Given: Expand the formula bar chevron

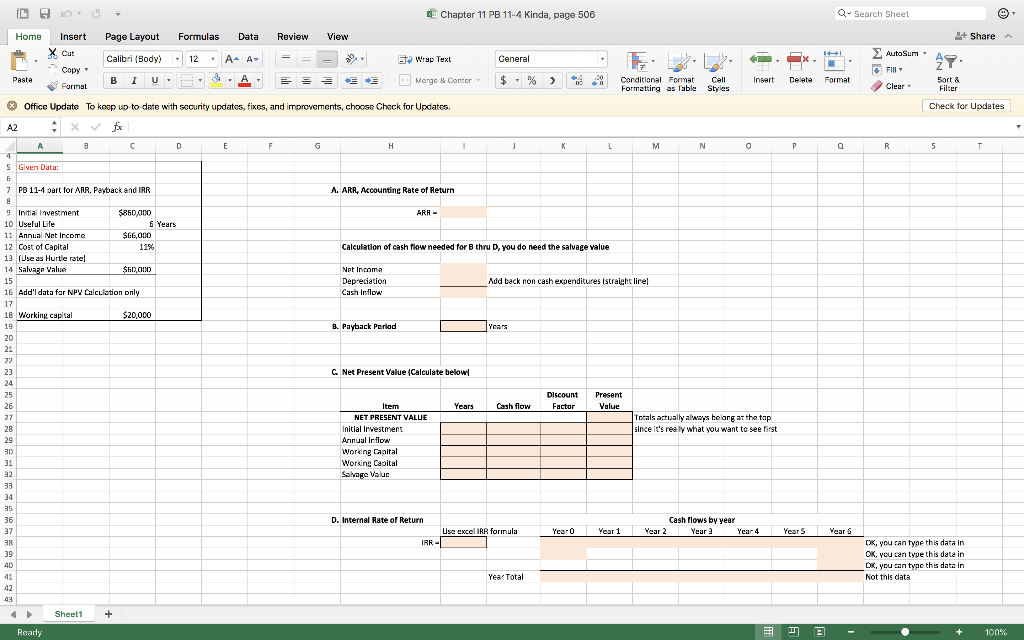Looking at the screenshot, I should (x=1018, y=127).
